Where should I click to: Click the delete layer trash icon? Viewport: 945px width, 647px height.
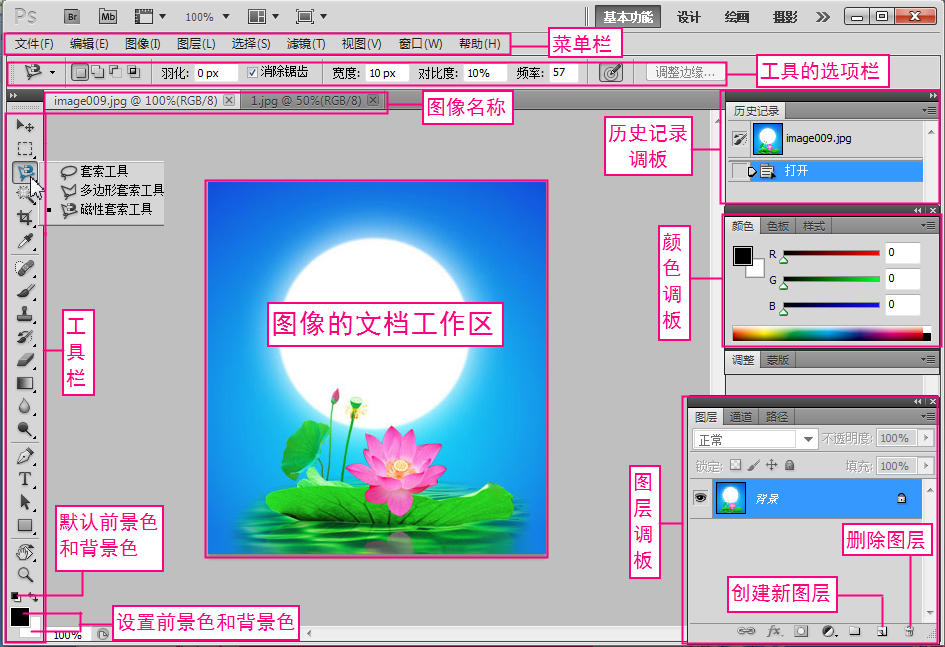[909, 631]
